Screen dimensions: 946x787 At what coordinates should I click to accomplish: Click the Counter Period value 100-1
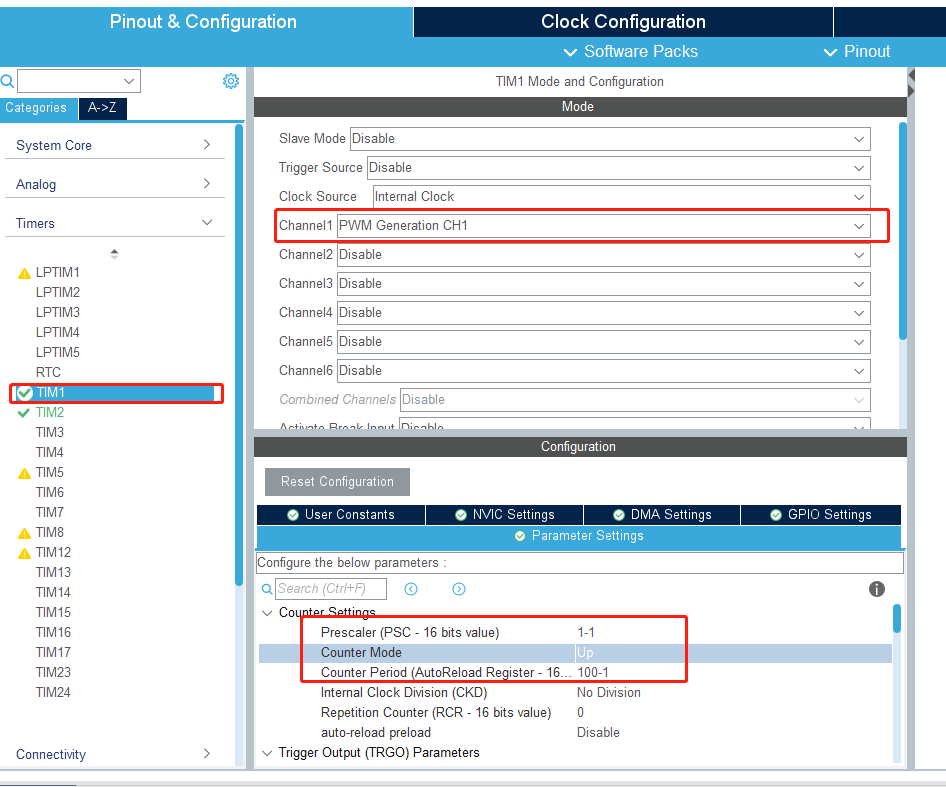[x=592, y=672]
